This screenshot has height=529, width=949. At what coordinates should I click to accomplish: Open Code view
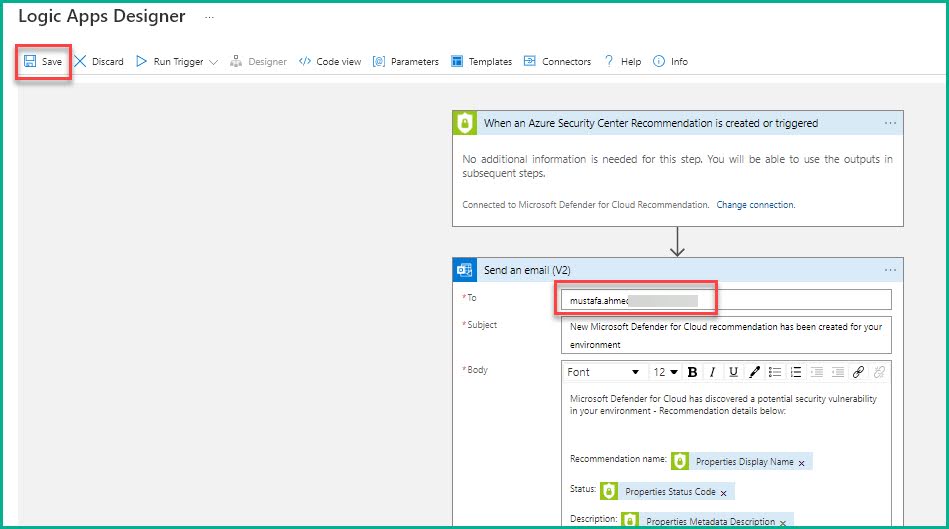pos(330,62)
